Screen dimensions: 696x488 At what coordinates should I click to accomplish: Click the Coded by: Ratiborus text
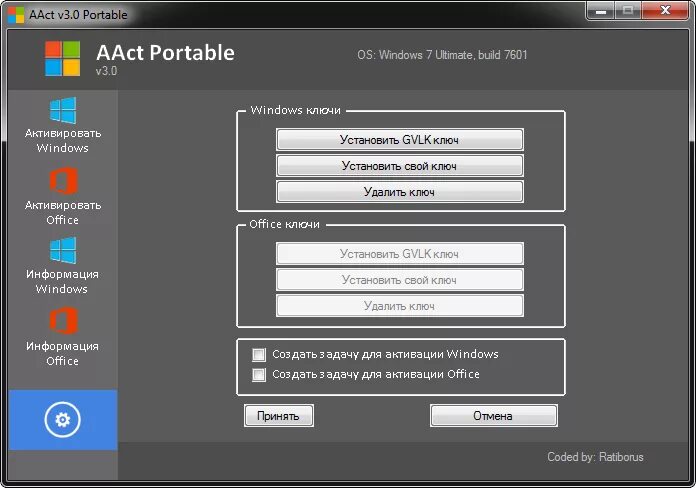click(x=595, y=457)
